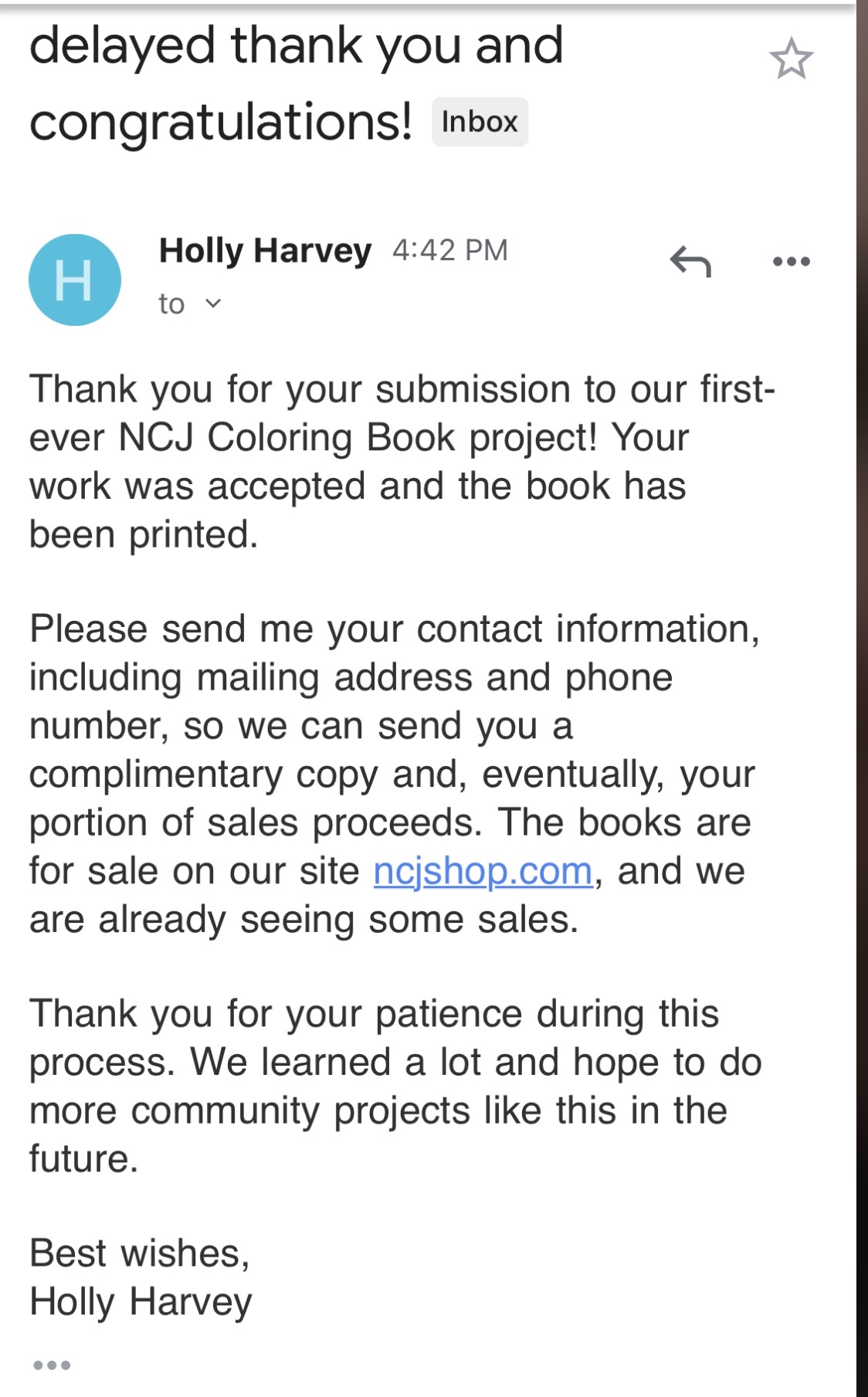868x1397 pixels.
Task: Reply to Holly Harvey's email
Action: click(690, 261)
